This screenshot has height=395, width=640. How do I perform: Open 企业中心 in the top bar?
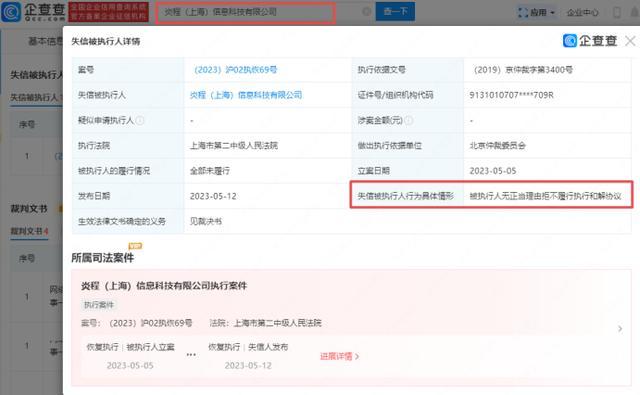(x=582, y=13)
